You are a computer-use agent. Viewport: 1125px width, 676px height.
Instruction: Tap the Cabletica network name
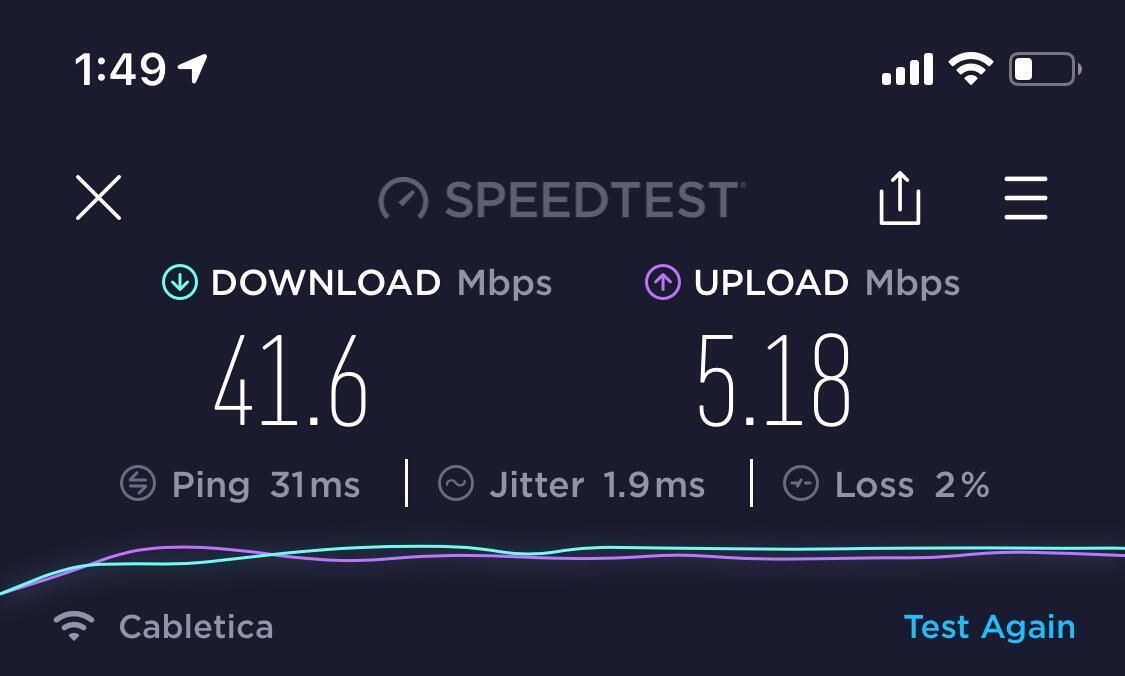click(196, 626)
